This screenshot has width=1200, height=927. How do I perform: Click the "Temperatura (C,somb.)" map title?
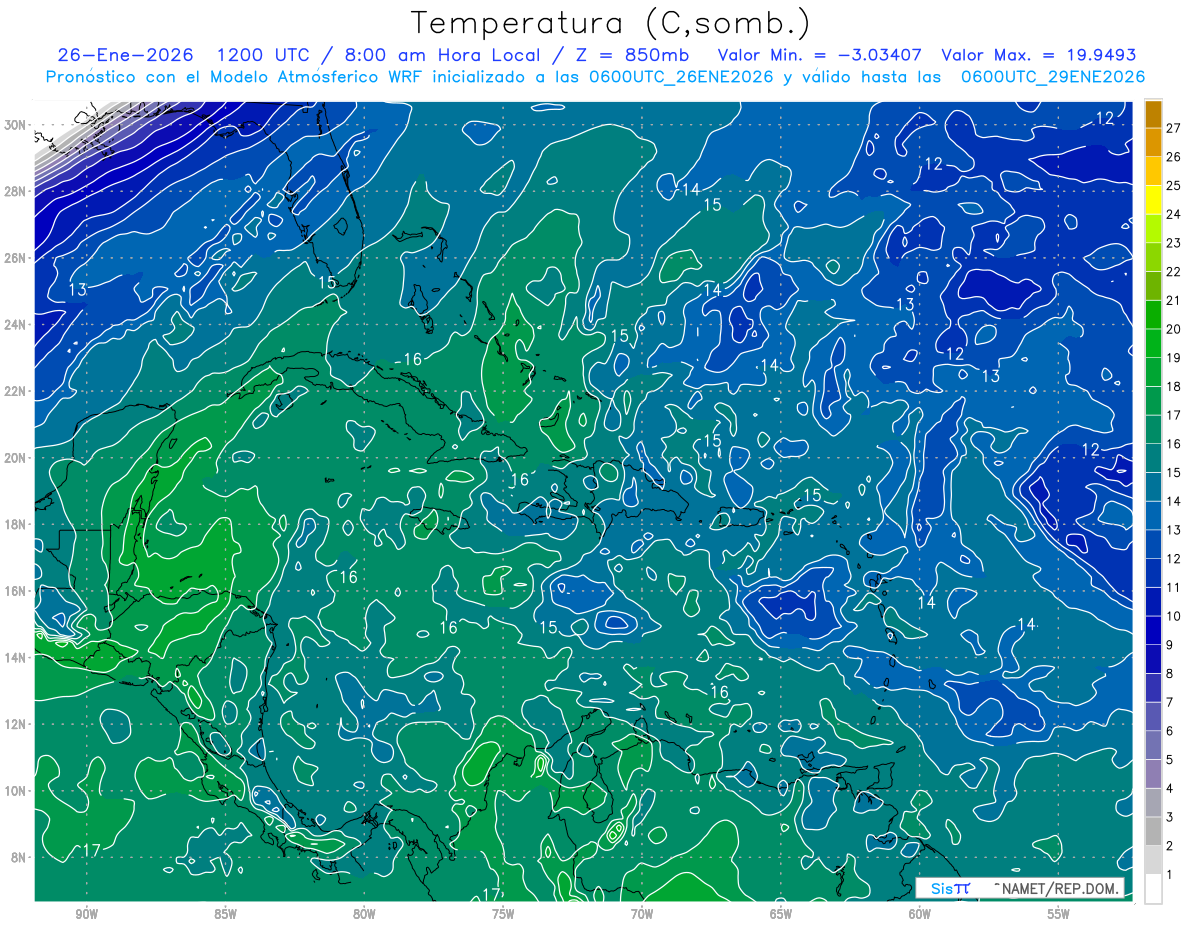(611, 23)
